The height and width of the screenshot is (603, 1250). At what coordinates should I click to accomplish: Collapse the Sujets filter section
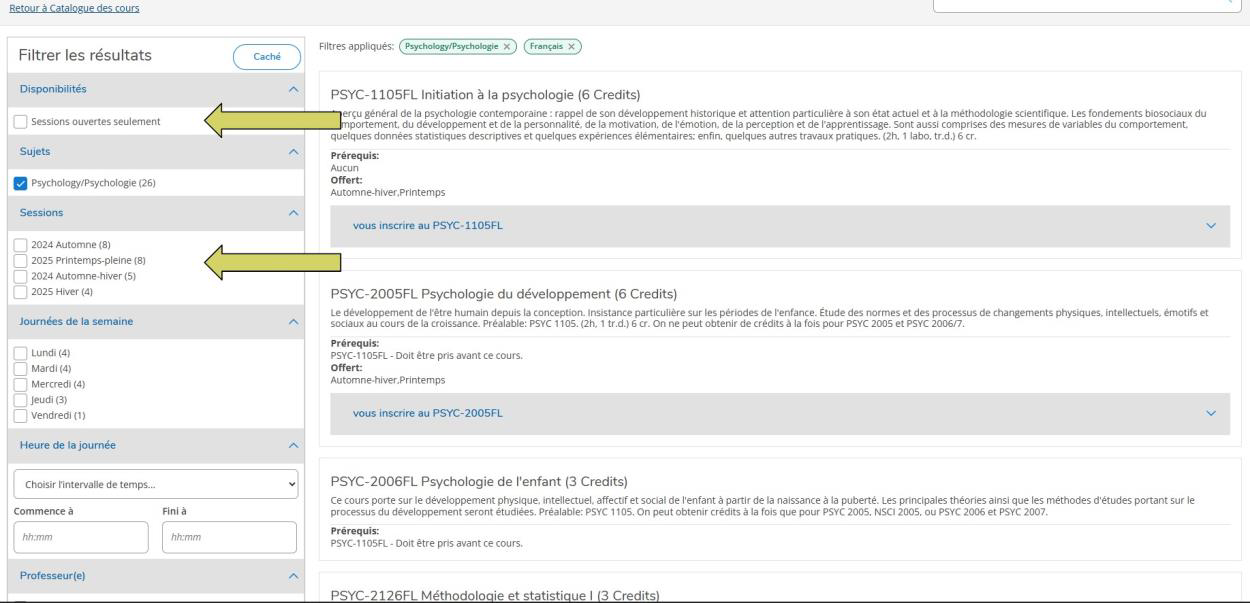293,150
